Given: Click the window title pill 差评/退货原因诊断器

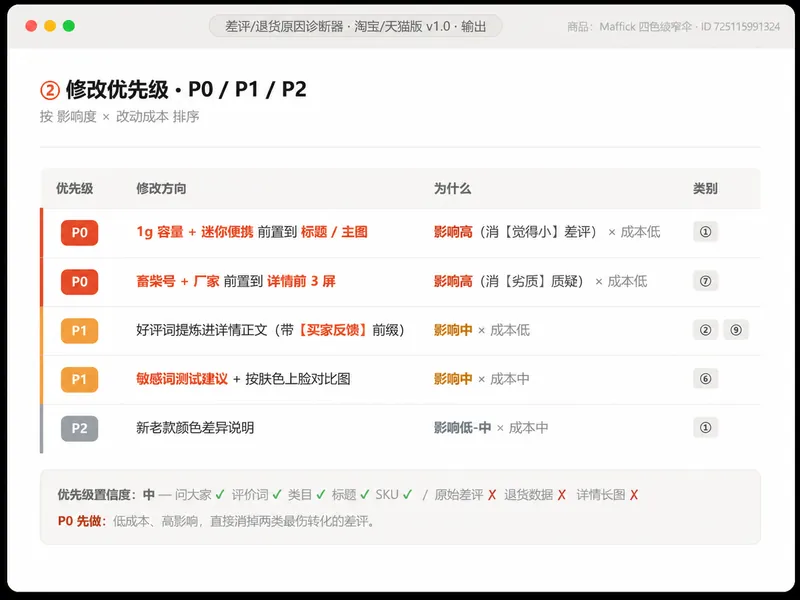Looking at the screenshot, I should [x=356, y=26].
